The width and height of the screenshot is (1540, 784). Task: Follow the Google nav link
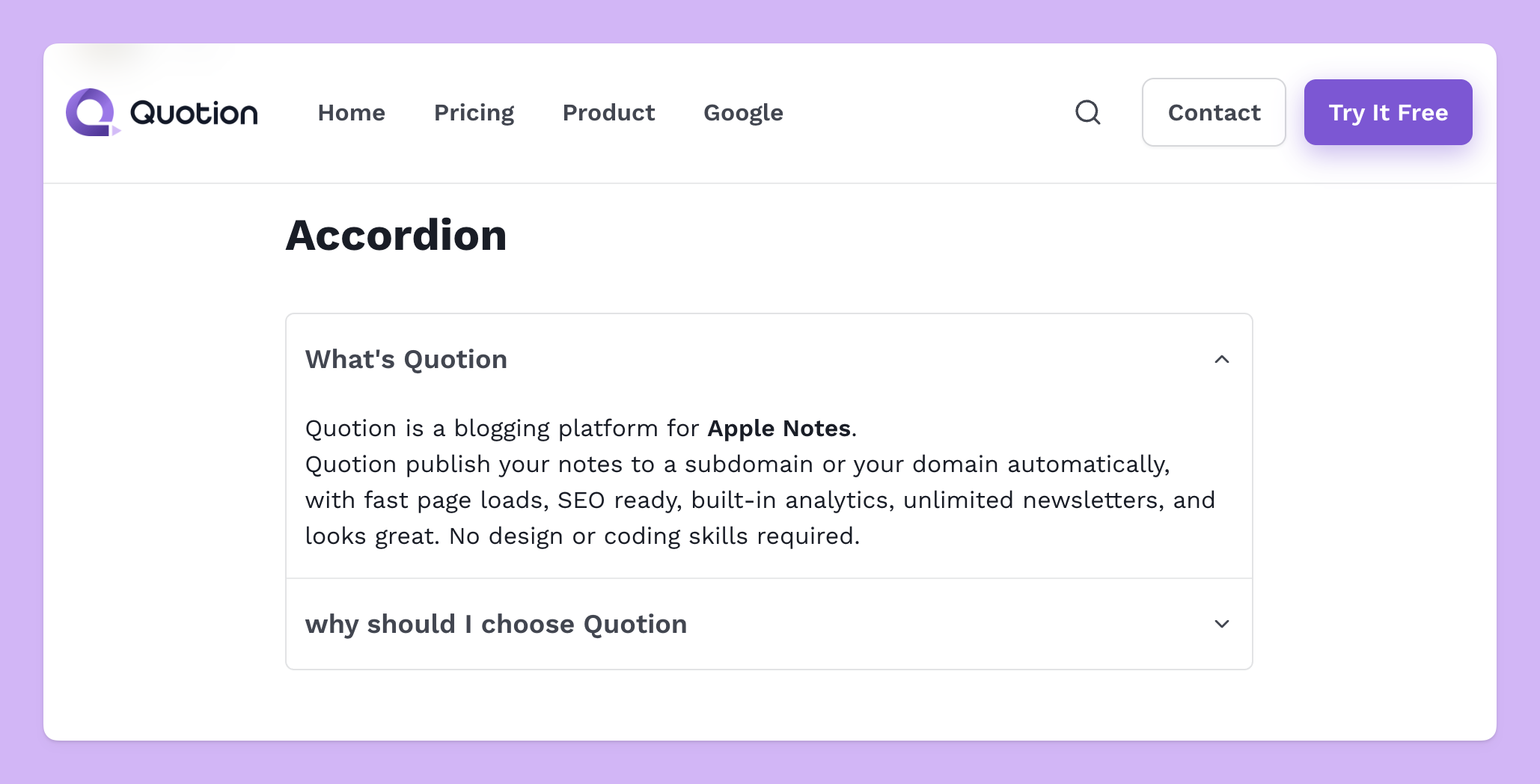pyautogui.click(x=744, y=112)
